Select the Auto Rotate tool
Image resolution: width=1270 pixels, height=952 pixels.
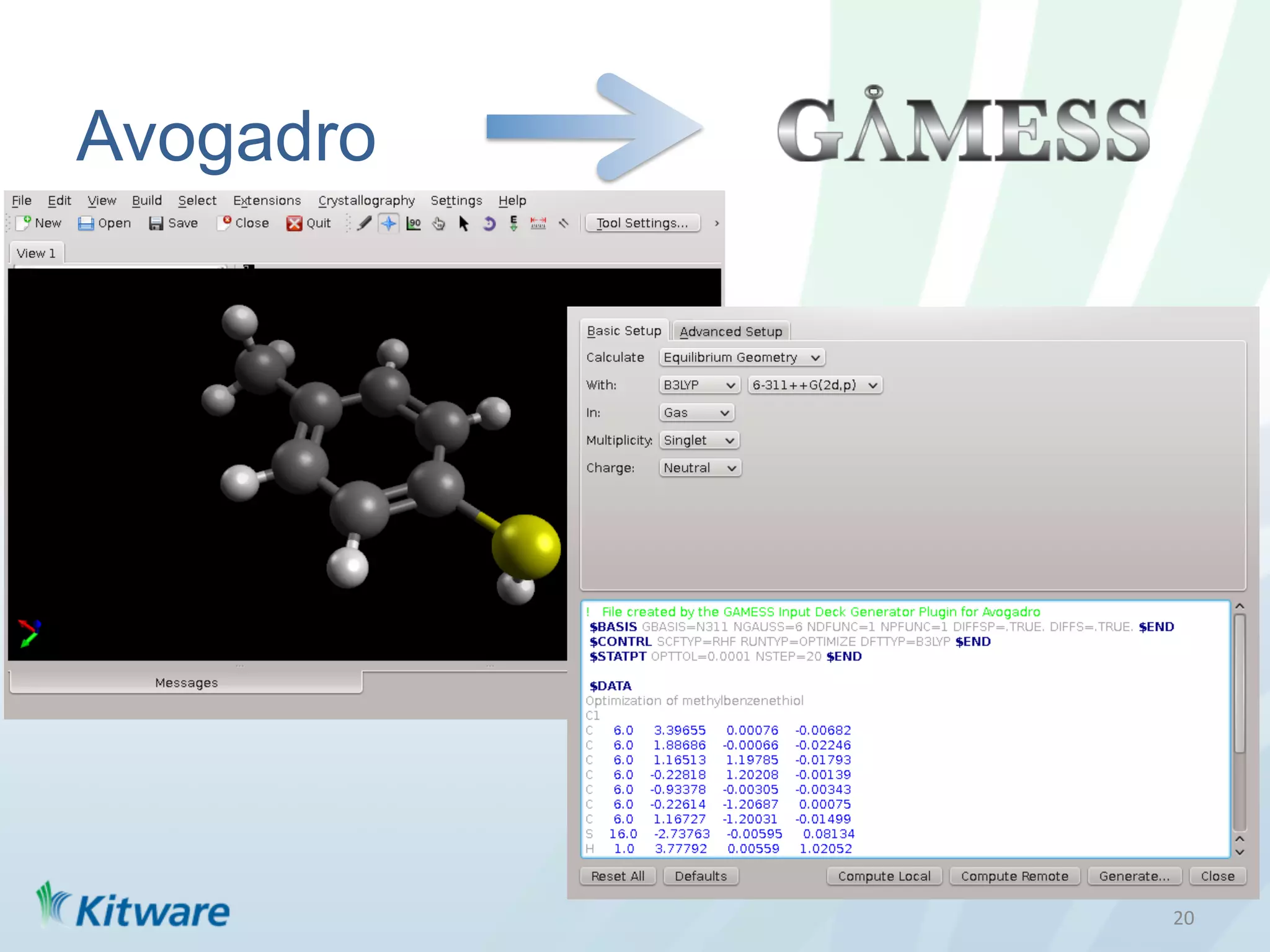489,223
